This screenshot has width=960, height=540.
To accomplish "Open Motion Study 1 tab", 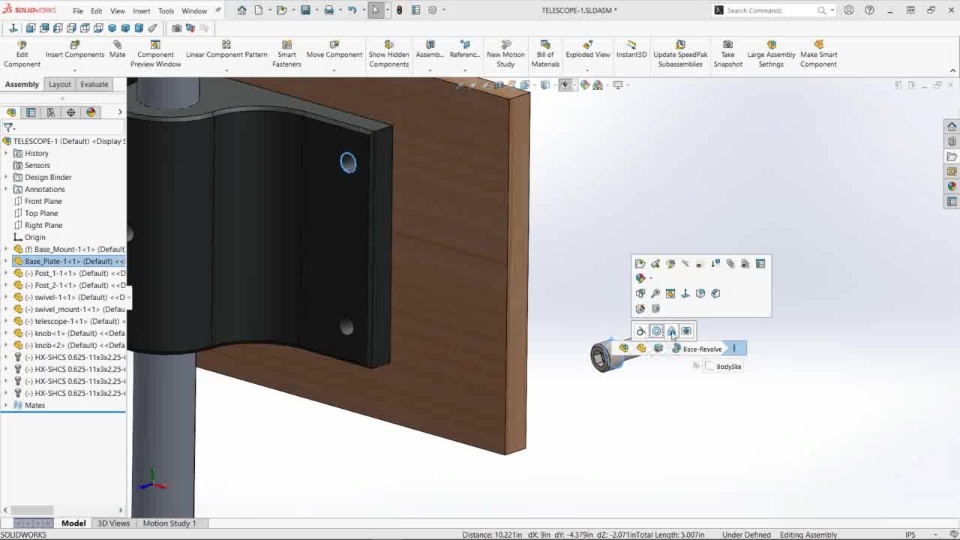I will tap(170, 523).
